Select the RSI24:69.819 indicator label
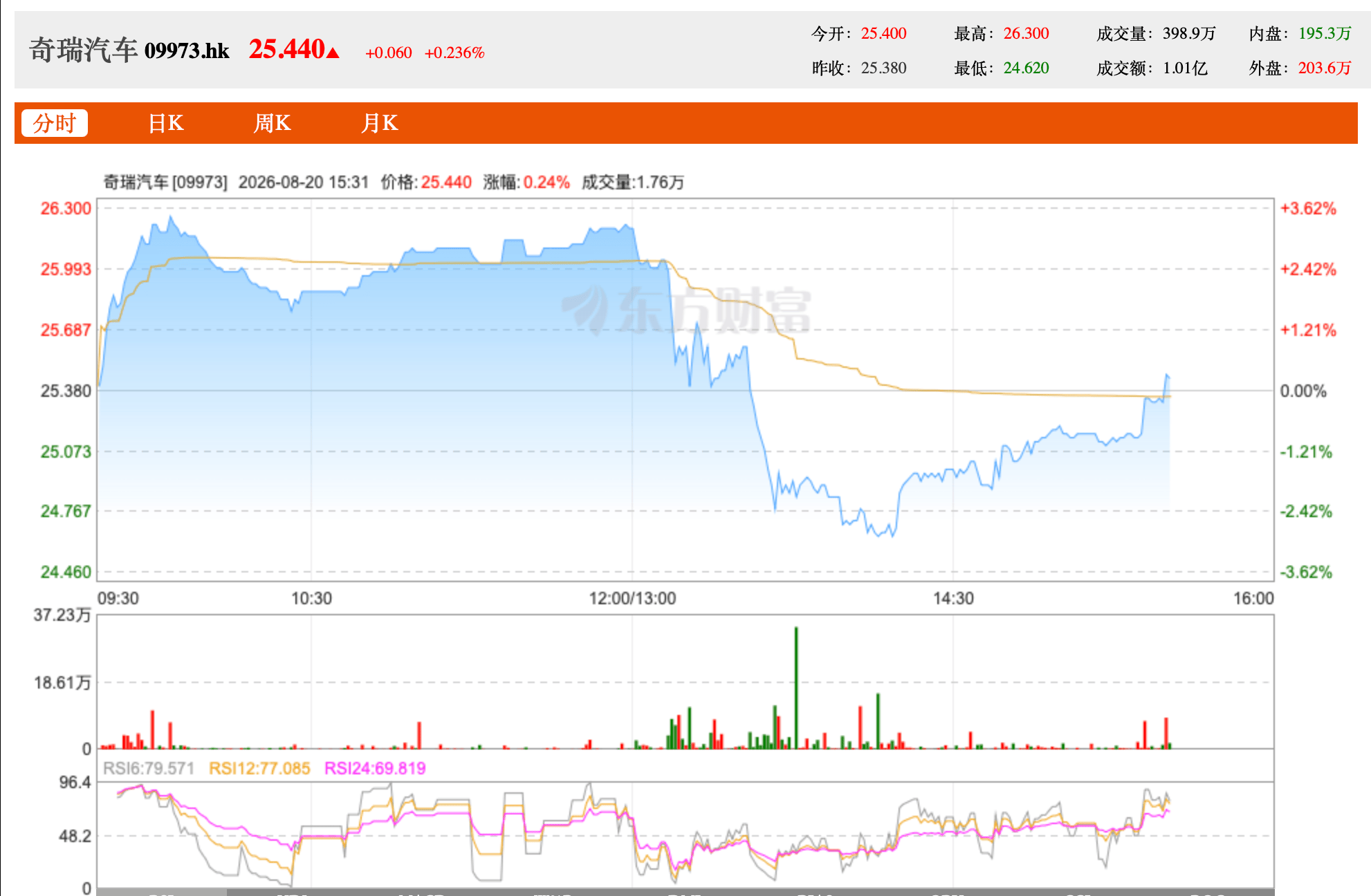The image size is (1371, 896). point(375,768)
